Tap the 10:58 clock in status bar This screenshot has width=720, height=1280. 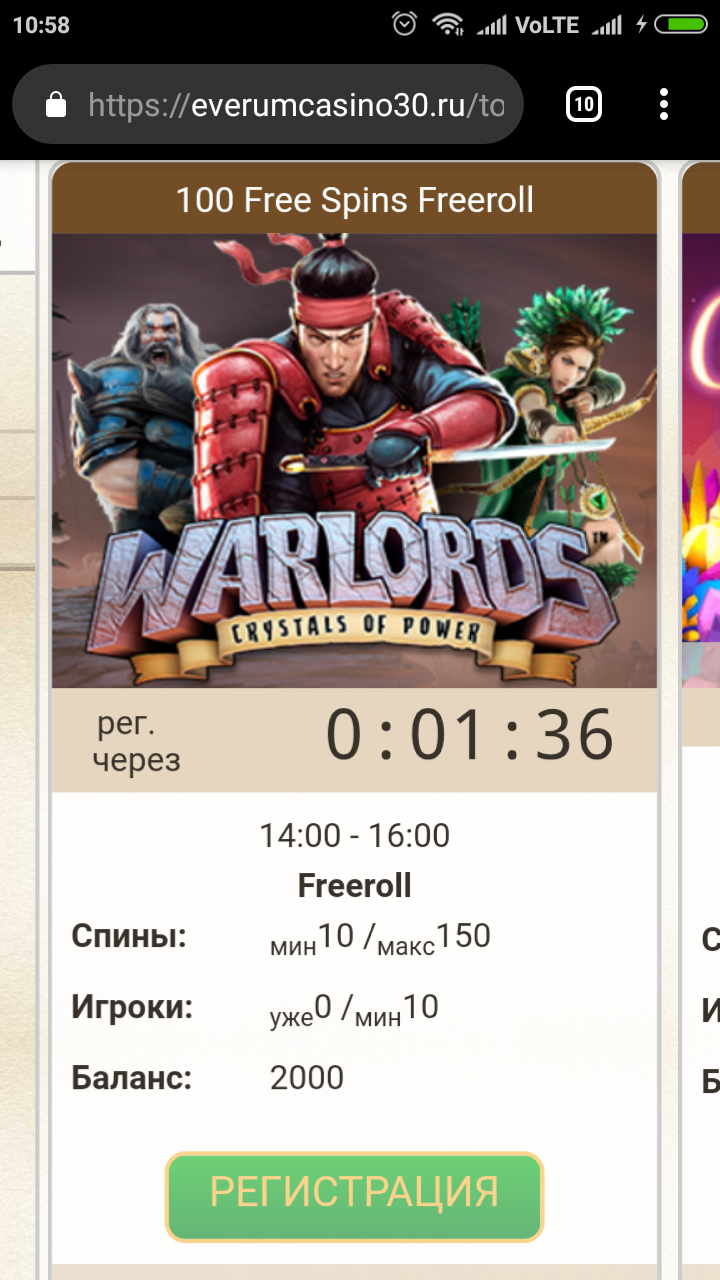(x=41, y=25)
